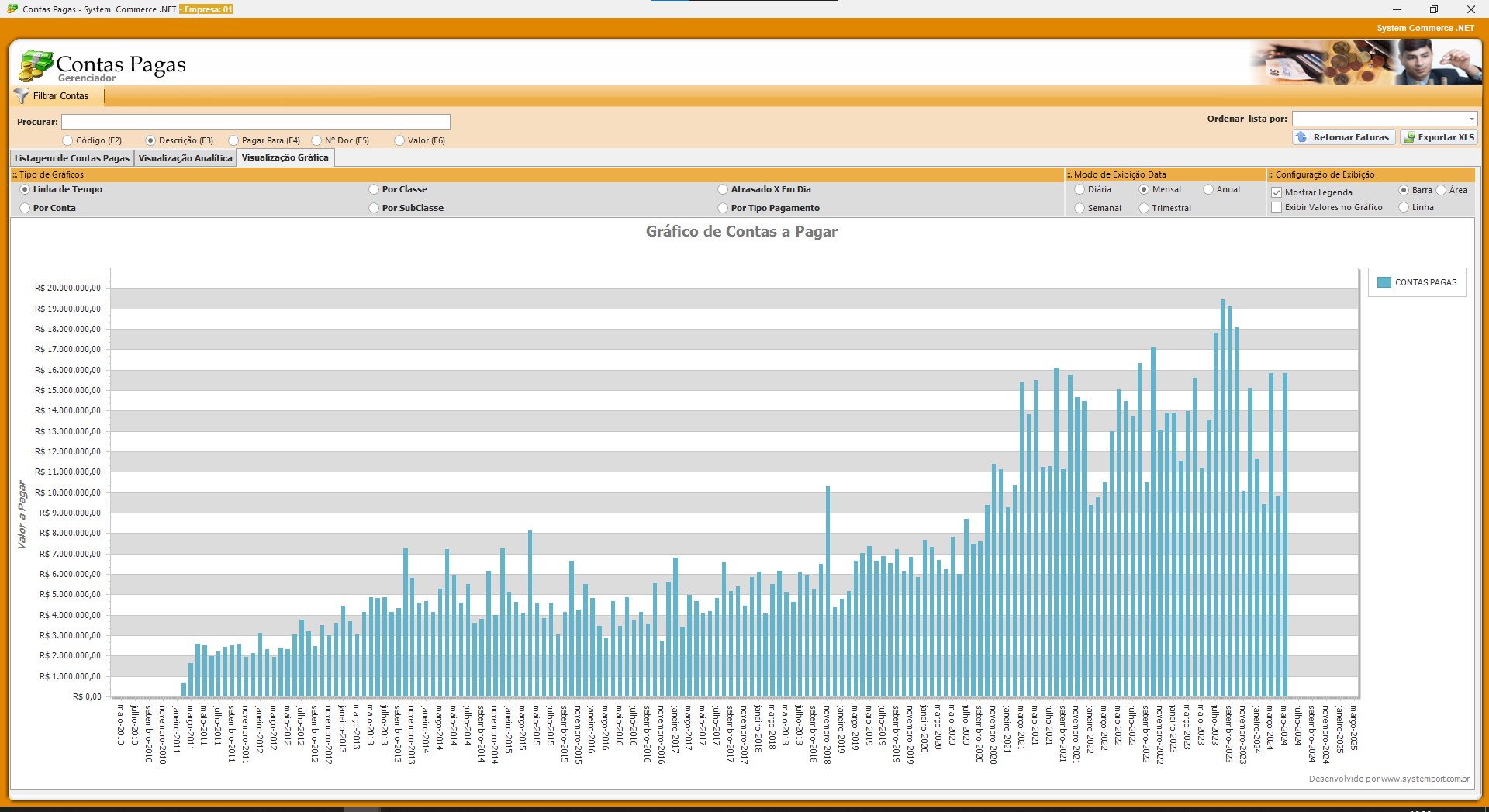Click the header banner image with coins
The image size is (1489, 812).
[1365, 63]
